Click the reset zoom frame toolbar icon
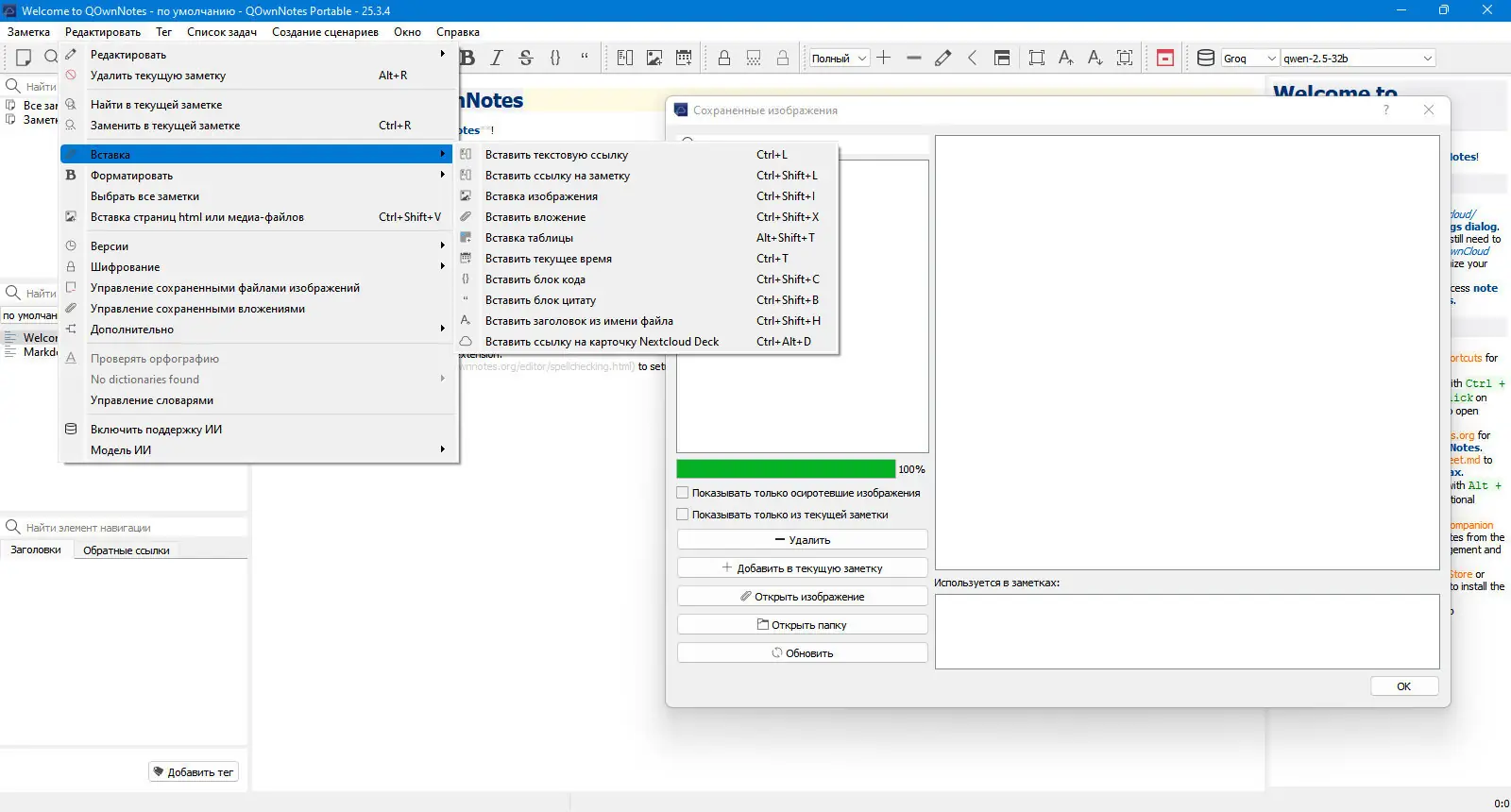The image size is (1511, 812). [1125, 58]
